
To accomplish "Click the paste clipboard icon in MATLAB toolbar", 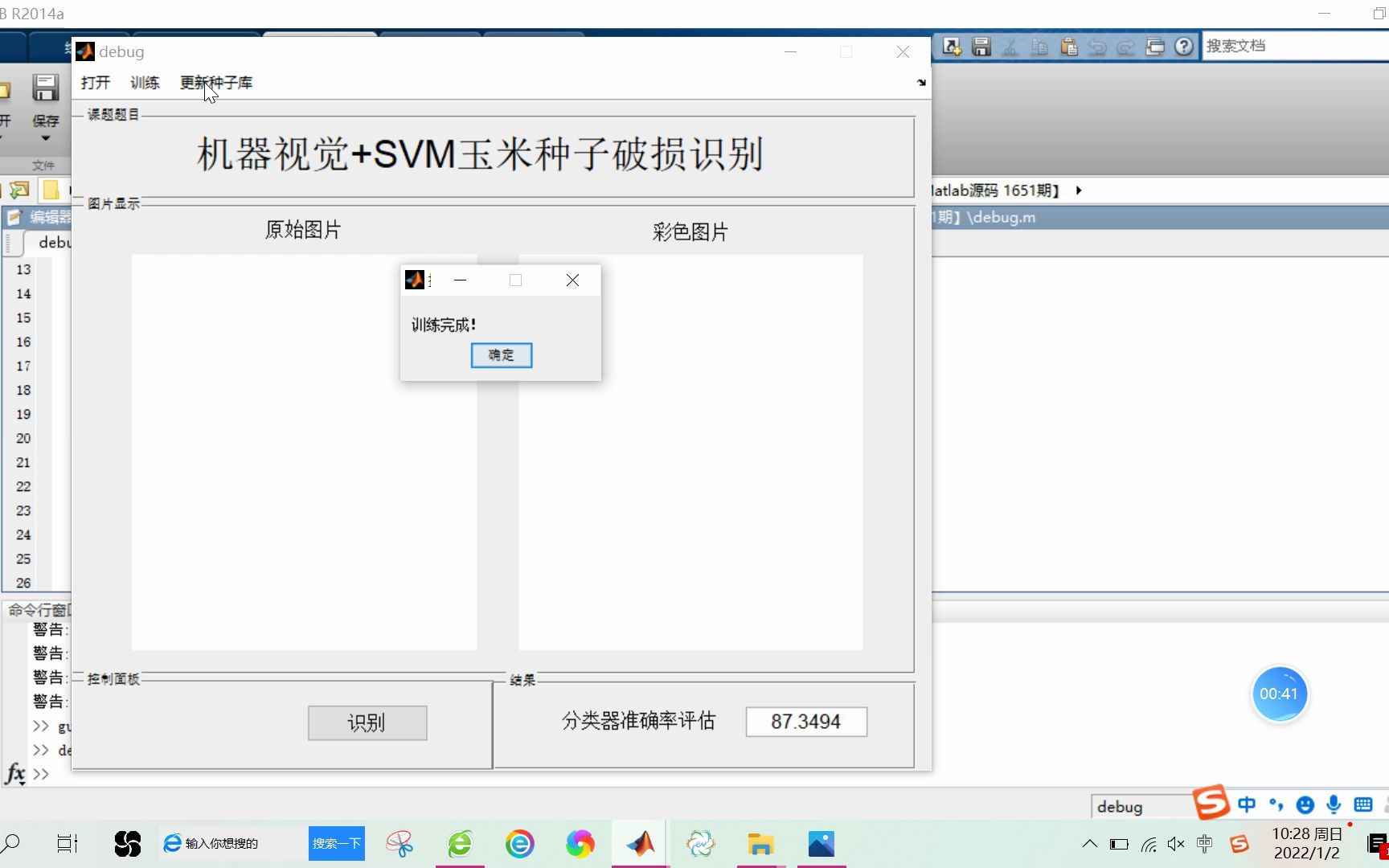I will (1068, 47).
